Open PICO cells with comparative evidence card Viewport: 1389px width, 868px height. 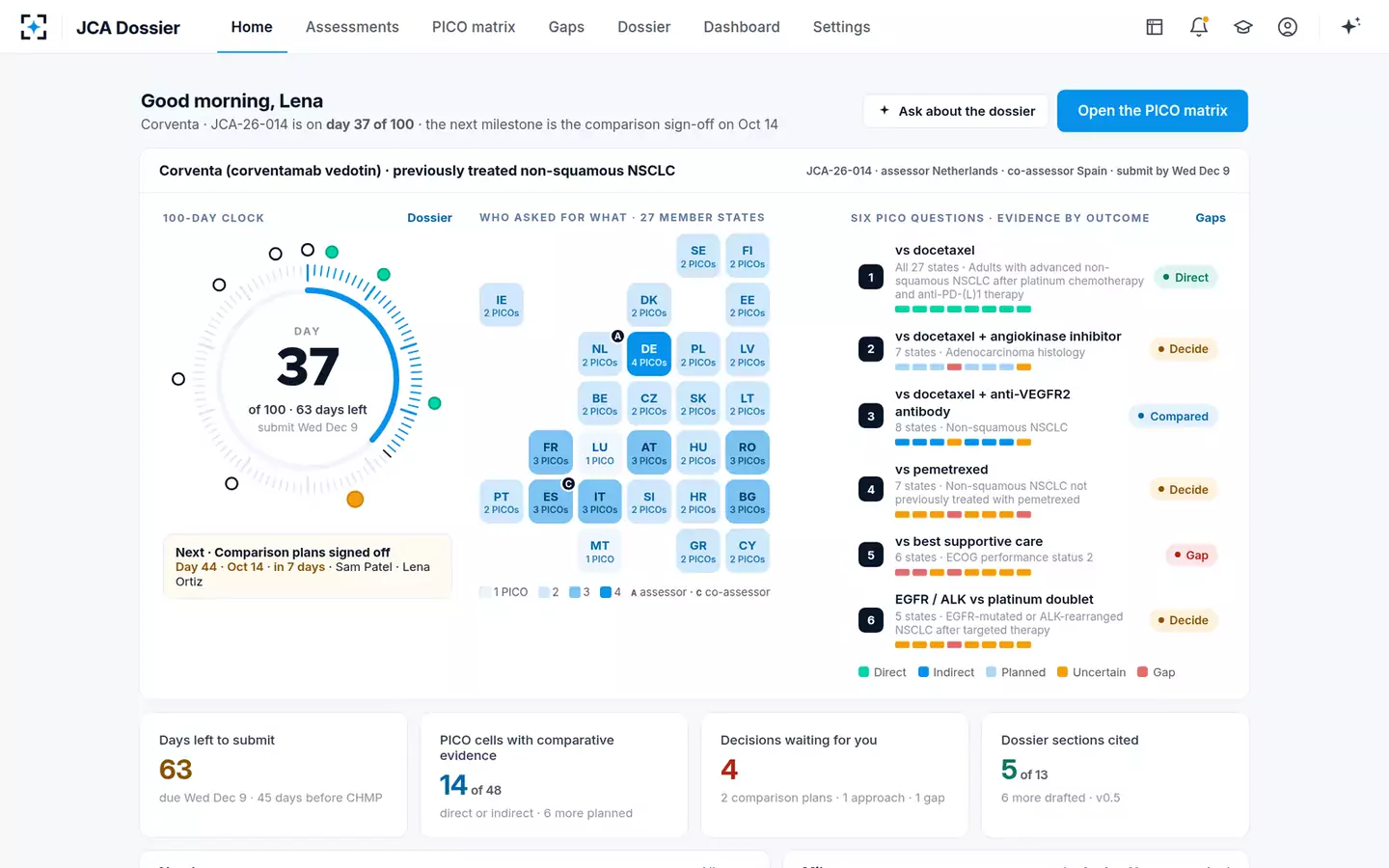click(554, 775)
